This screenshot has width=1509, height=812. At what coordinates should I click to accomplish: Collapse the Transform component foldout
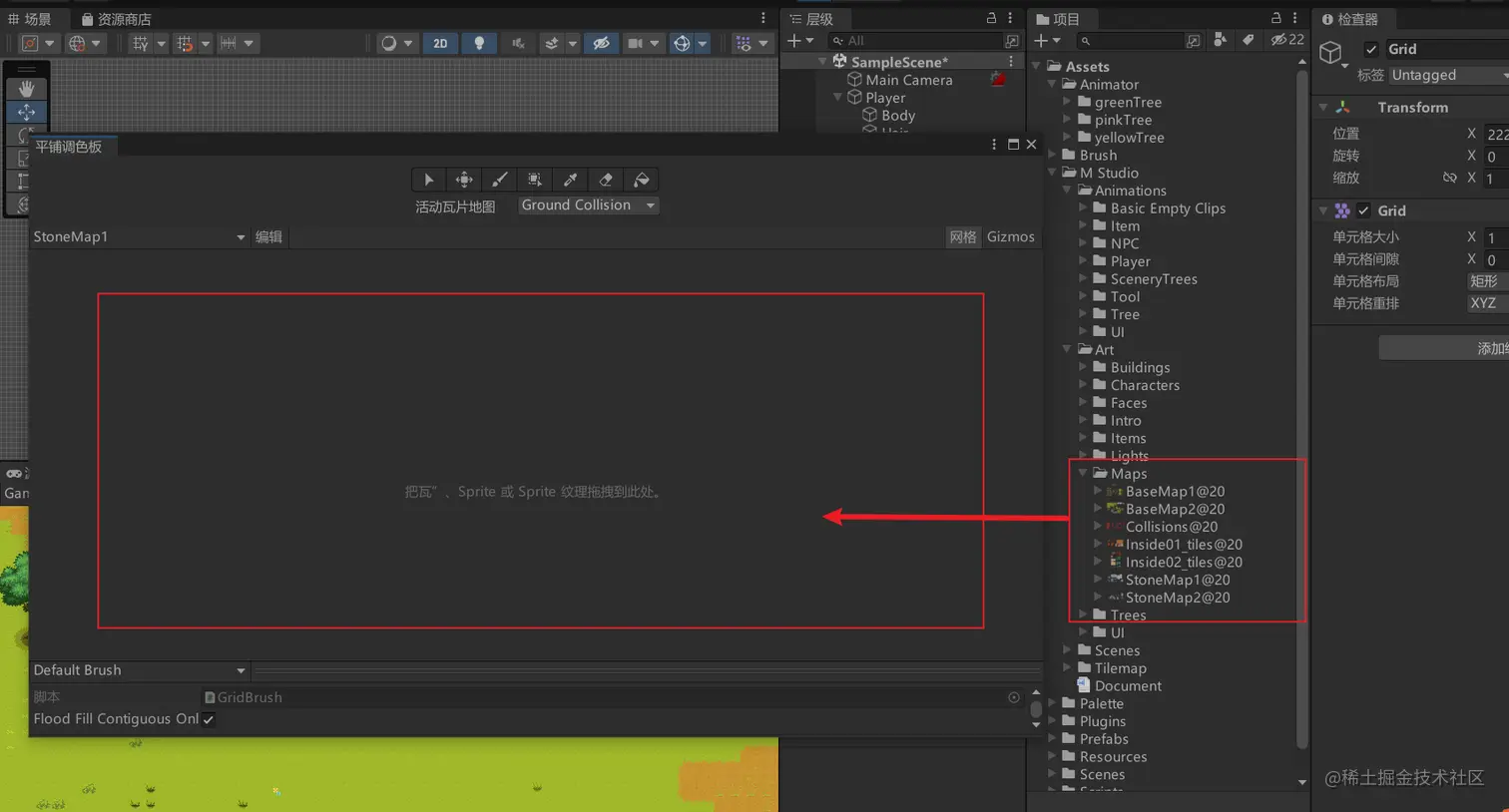pos(1323,108)
